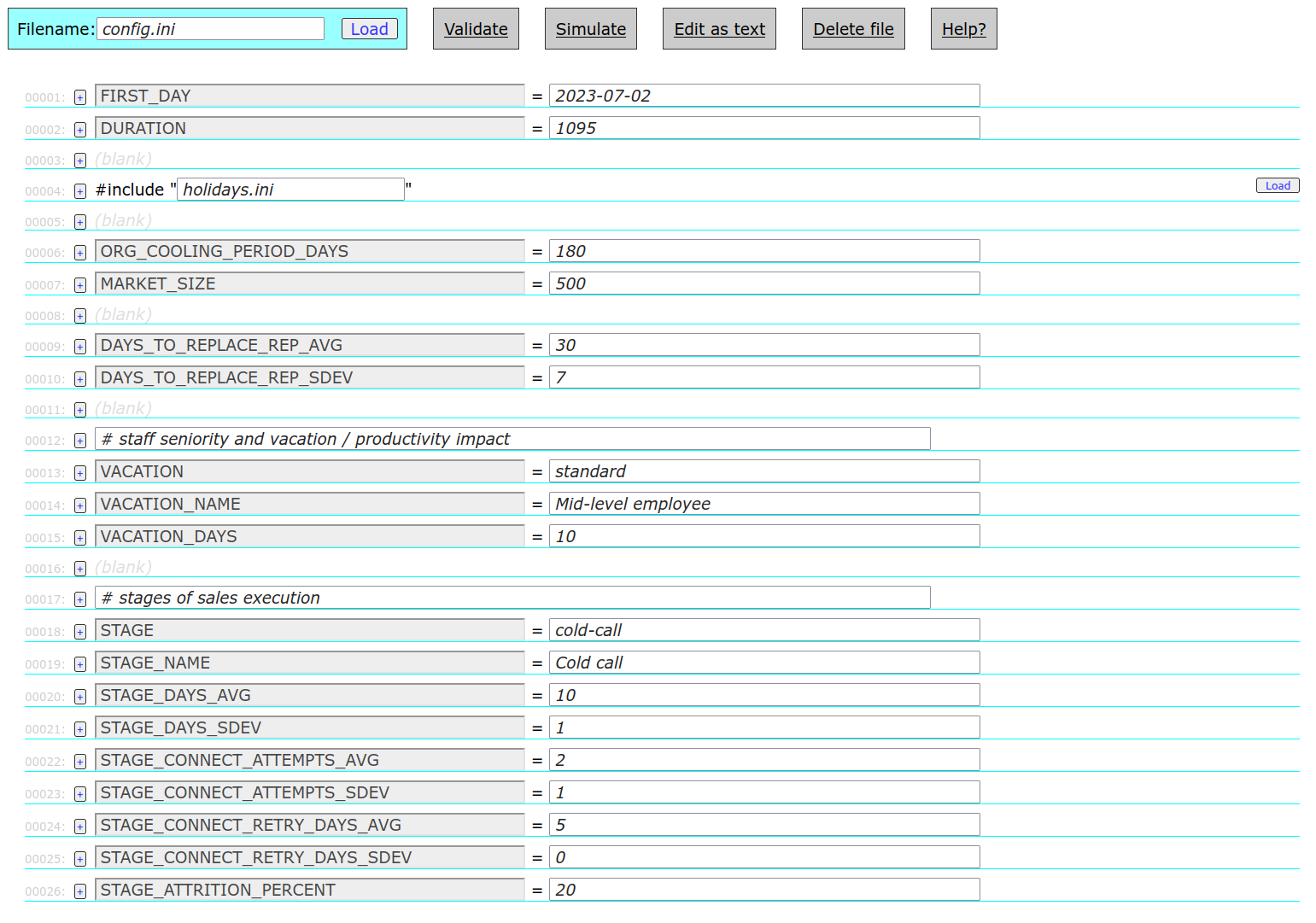
Task: Edit the STAGE value cold-call field
Action: [764, 630]
